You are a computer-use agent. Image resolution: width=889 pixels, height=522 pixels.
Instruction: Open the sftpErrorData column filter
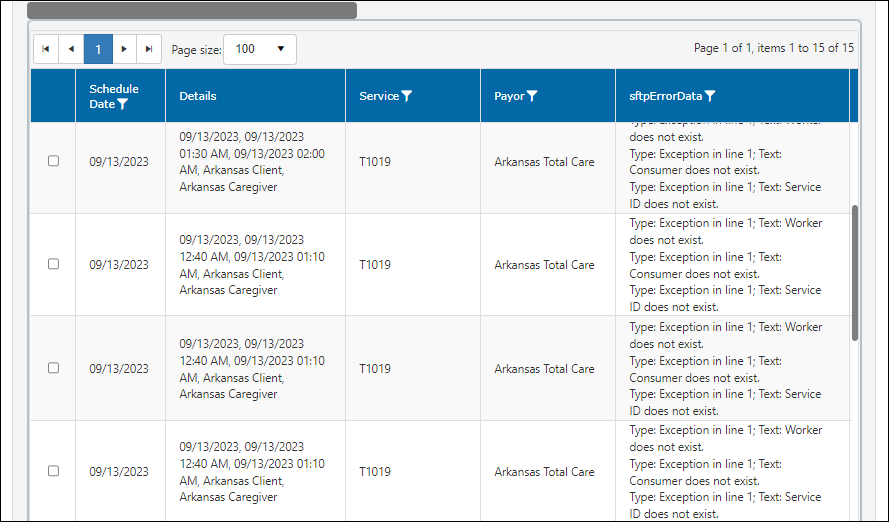tap(710, 96)
